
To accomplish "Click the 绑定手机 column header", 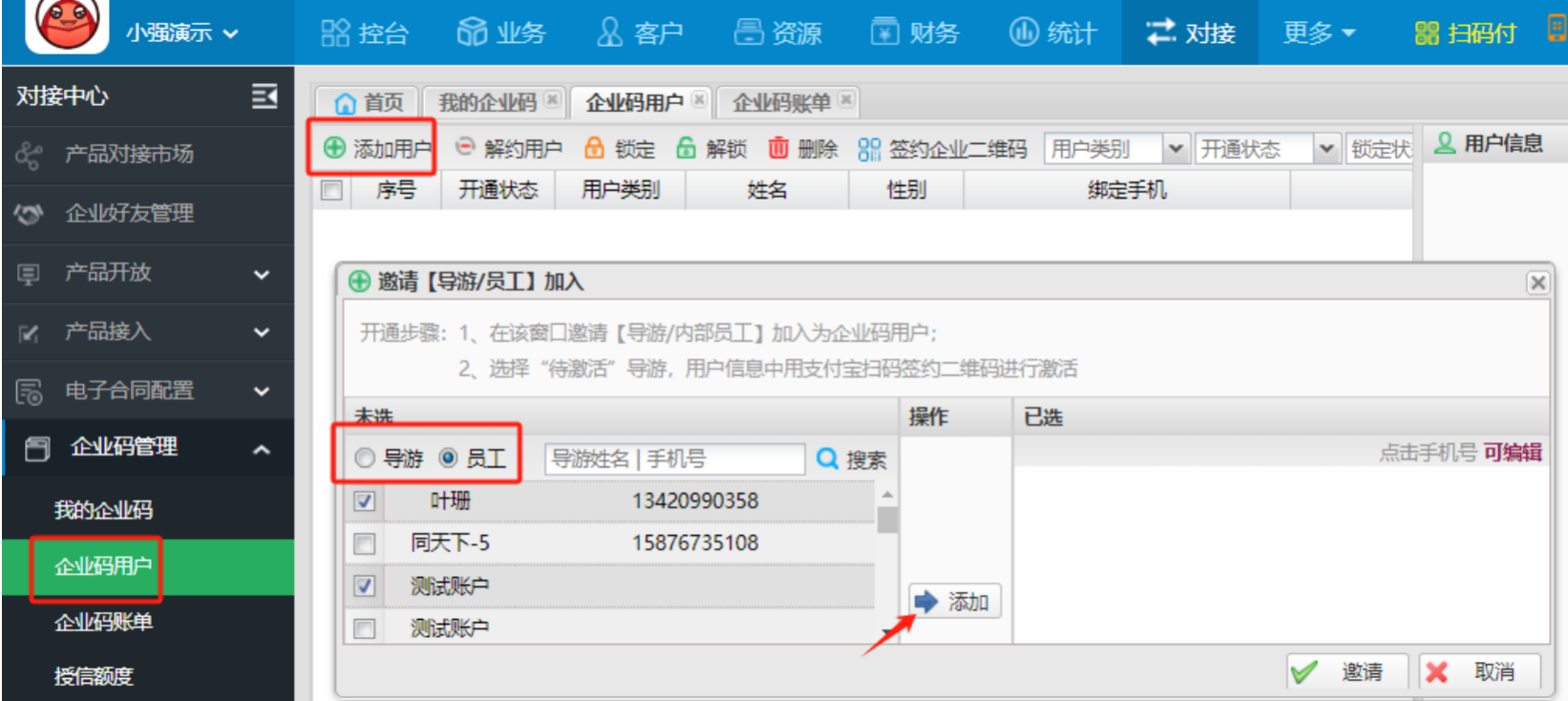I will (x=1127, y=190).
